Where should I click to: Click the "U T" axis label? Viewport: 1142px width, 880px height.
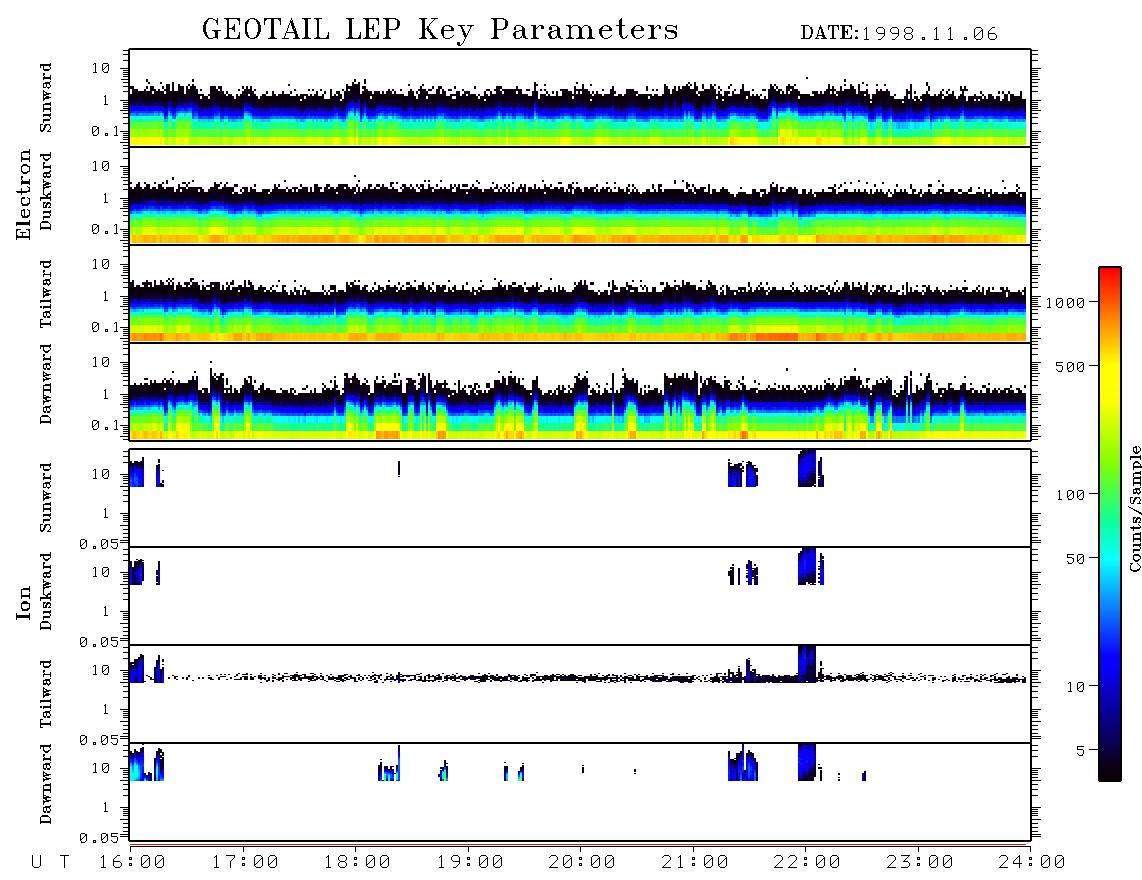pyautogui.click(x=50, y=862)
